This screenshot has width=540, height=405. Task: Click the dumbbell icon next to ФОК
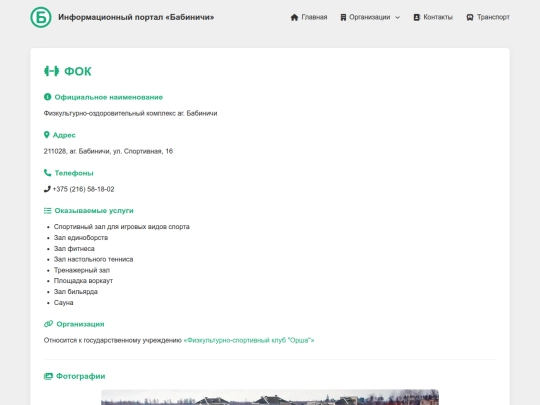click(x=51, y=71)
